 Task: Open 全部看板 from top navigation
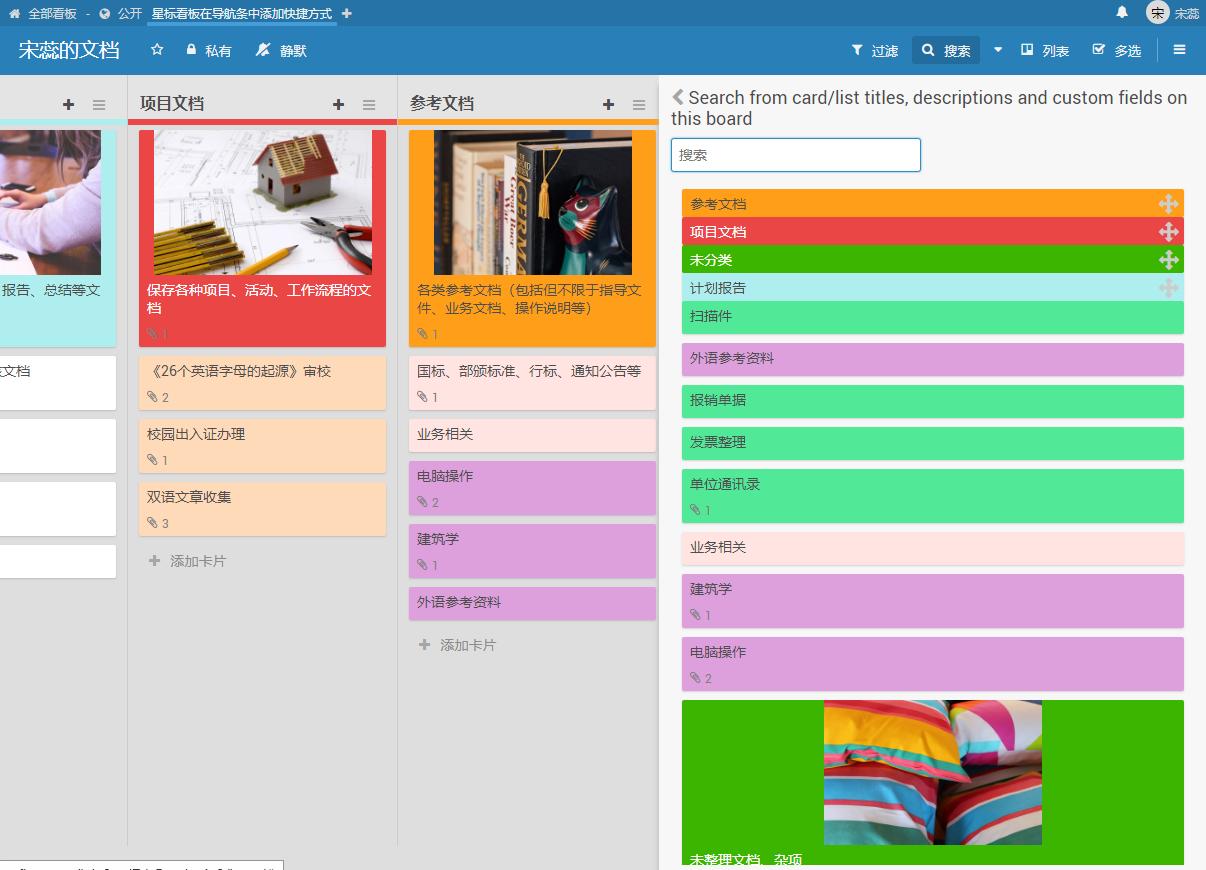(51, 13)
